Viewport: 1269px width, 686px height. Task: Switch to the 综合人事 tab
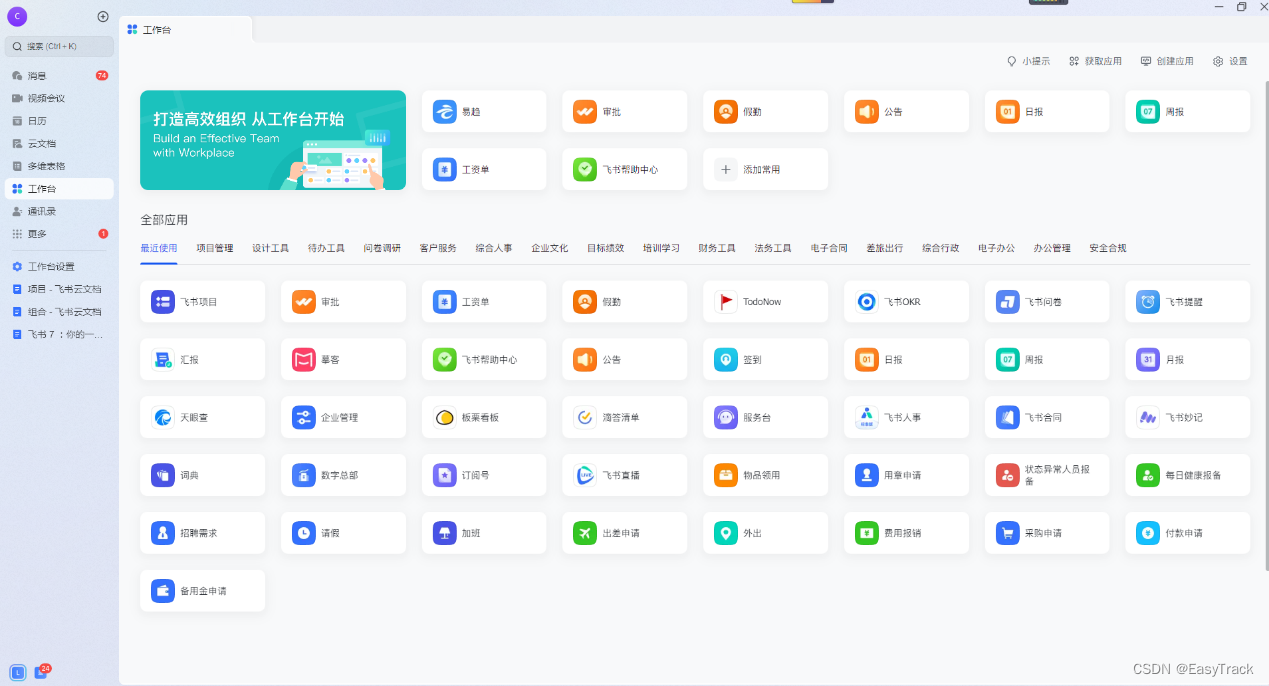tap(494, 248)
